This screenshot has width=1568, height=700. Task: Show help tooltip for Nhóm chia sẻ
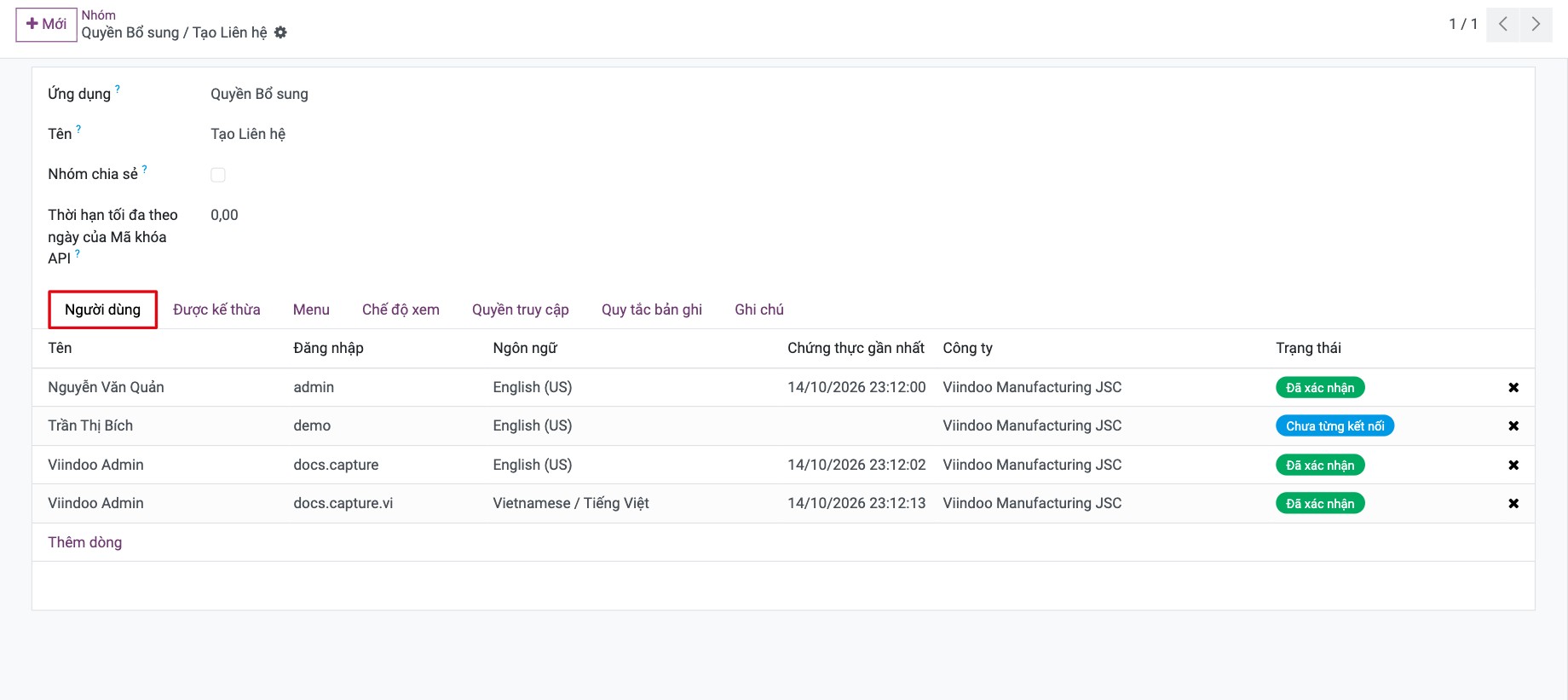(x=144, y=169)
